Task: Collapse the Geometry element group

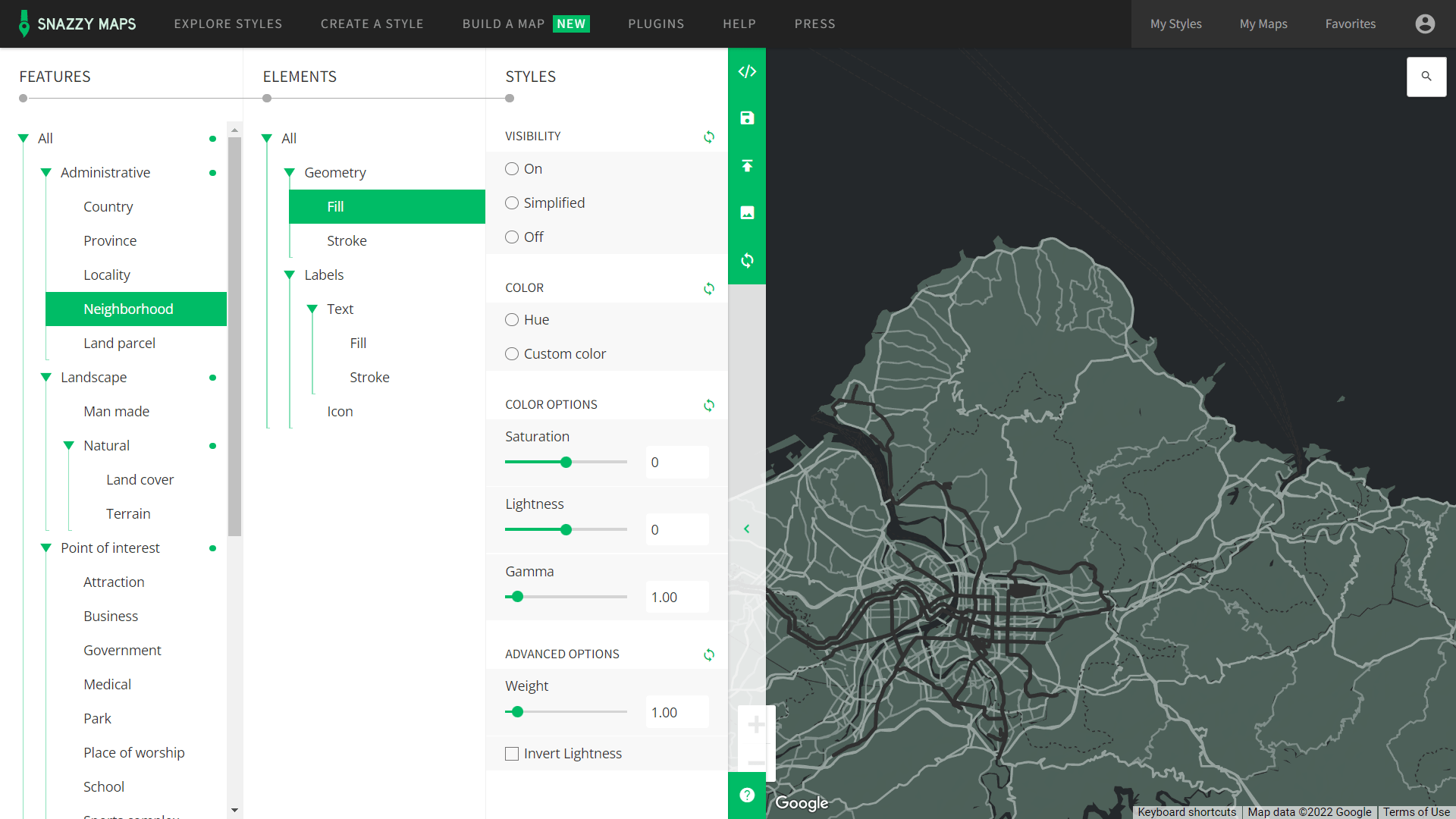Action: pos(290,172)
